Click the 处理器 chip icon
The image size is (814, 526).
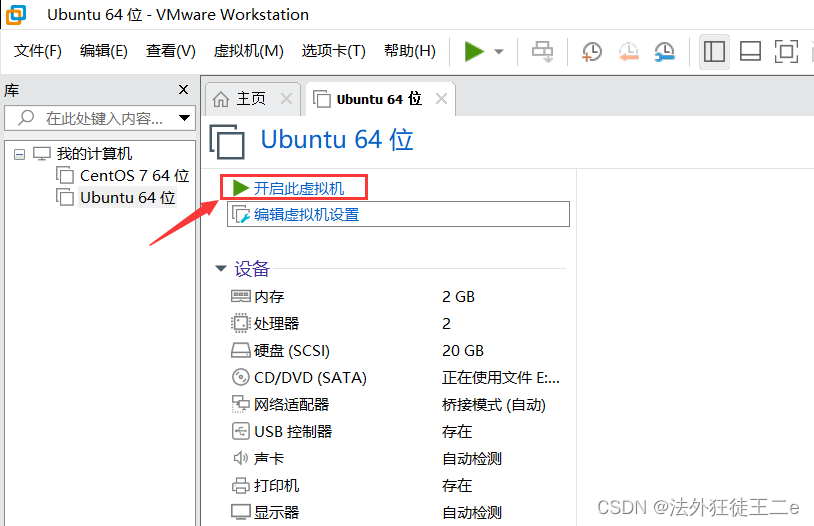[240, 323]
